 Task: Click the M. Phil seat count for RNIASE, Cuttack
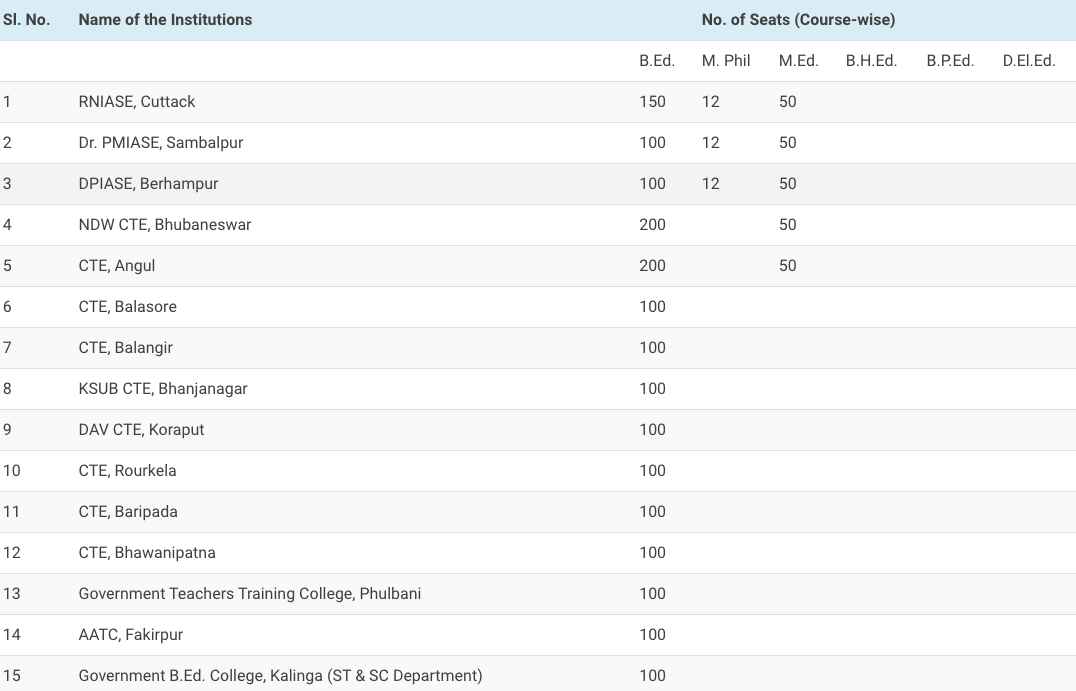click(710, 102)
